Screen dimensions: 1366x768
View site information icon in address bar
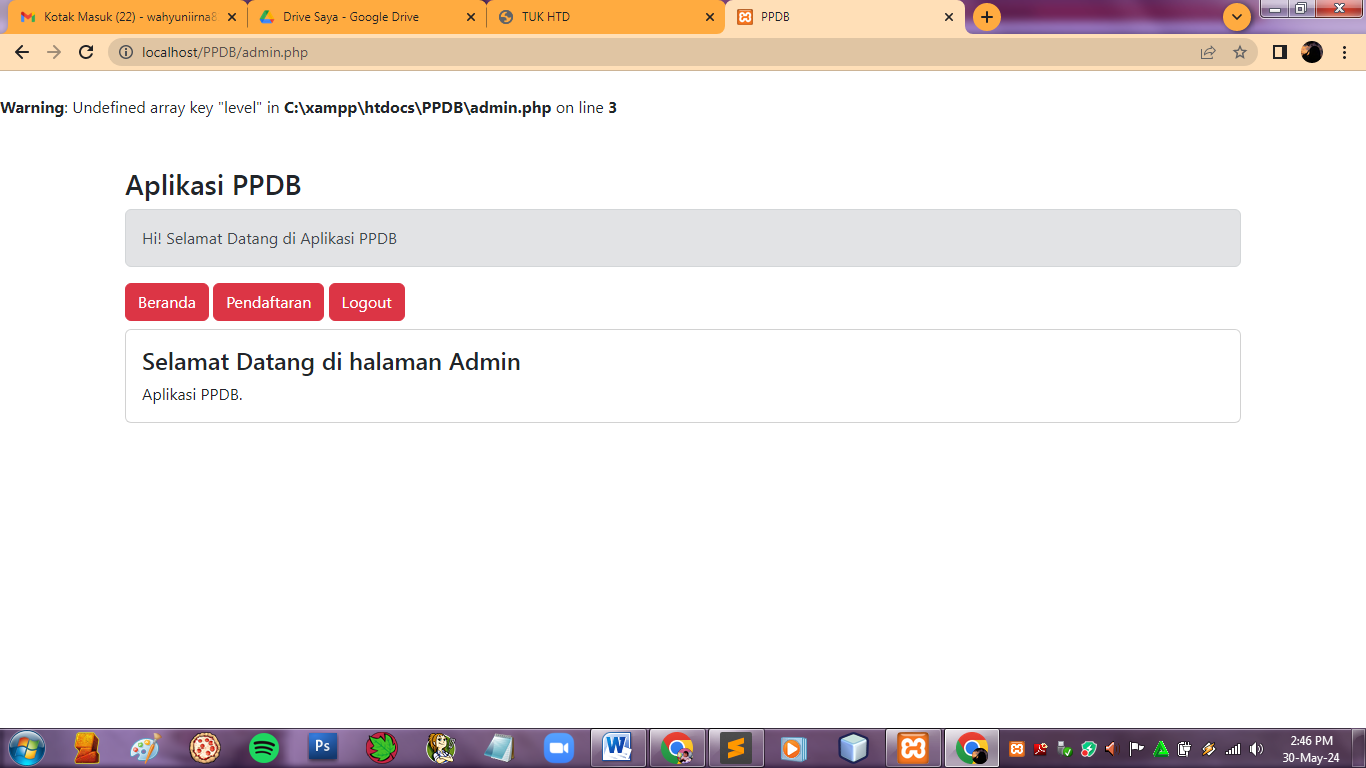pyautogui.click(x=125, y=52)
